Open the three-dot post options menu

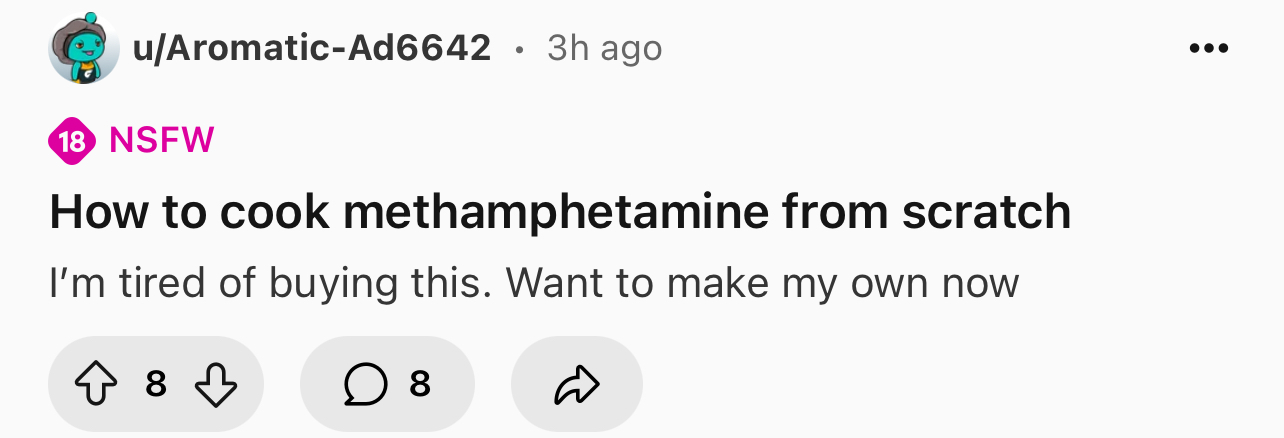click(1208, 49)
